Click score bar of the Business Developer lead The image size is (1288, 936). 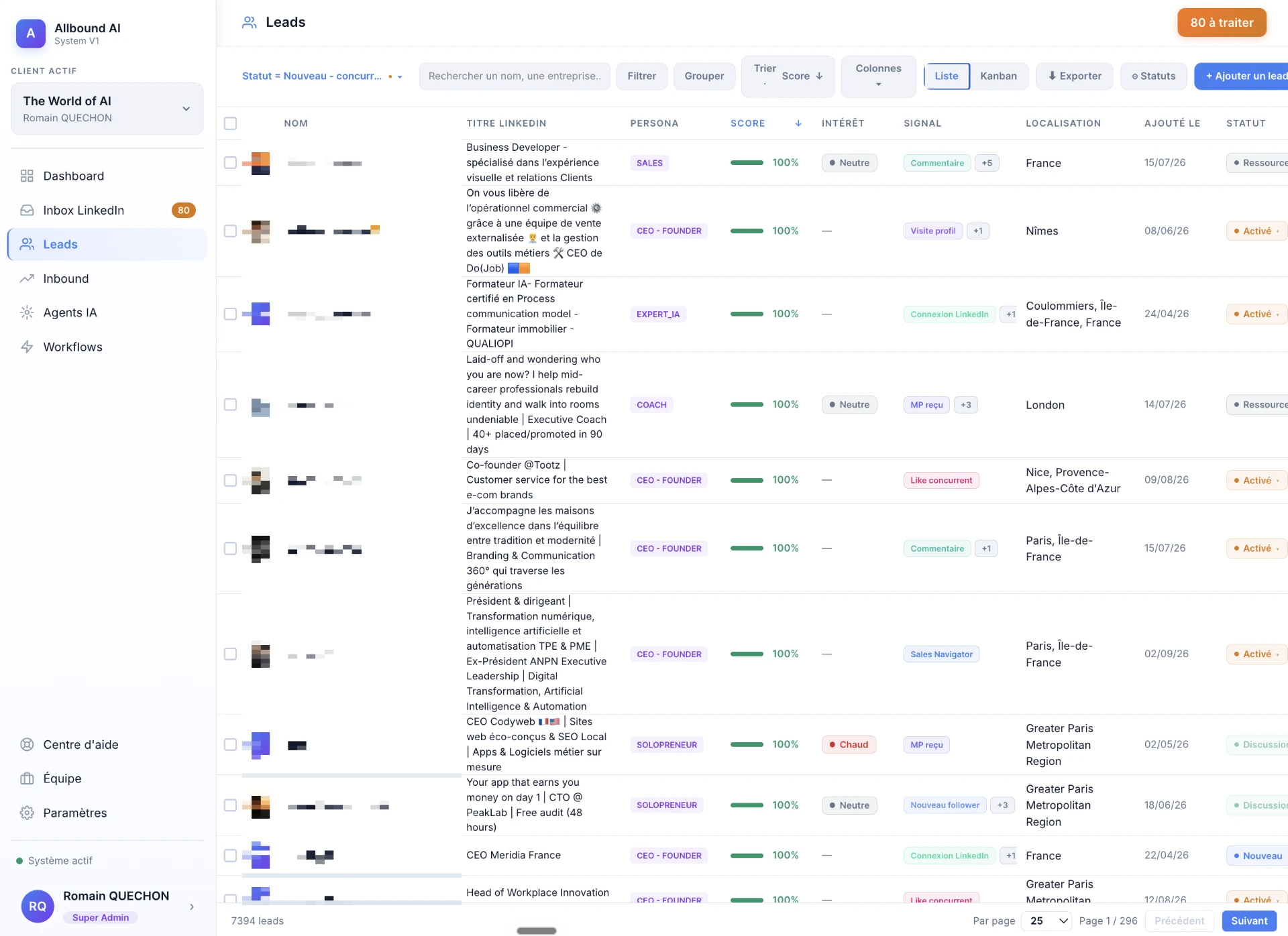pos(747,163)
